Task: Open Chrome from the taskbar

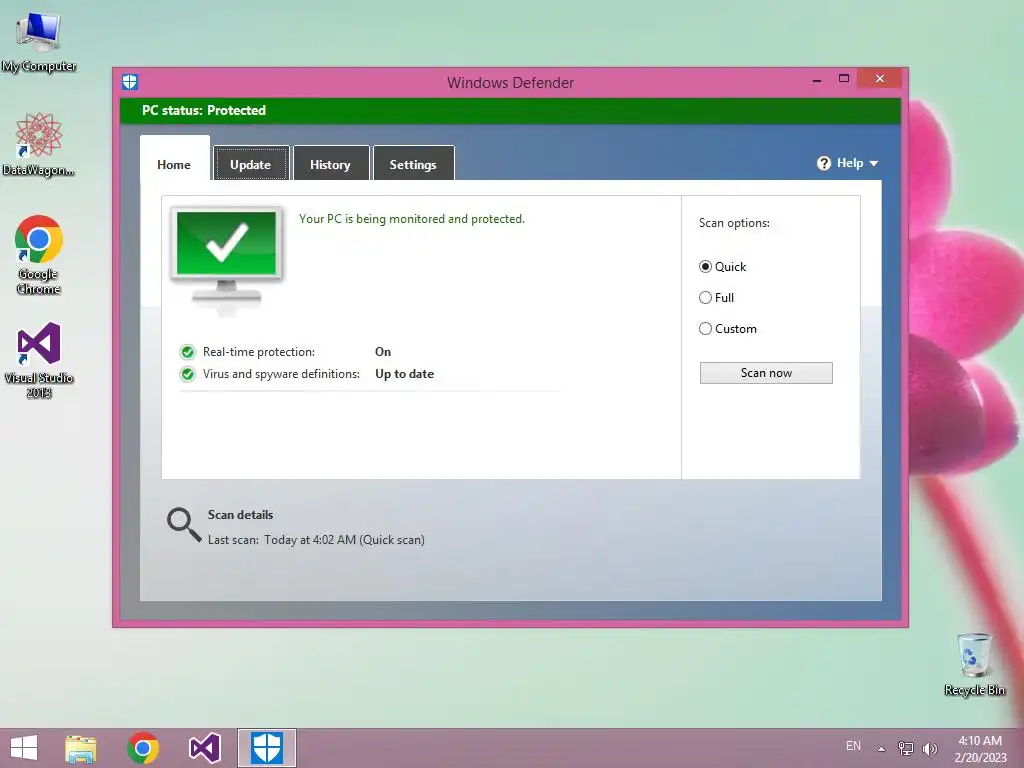Action: [143, 748]
